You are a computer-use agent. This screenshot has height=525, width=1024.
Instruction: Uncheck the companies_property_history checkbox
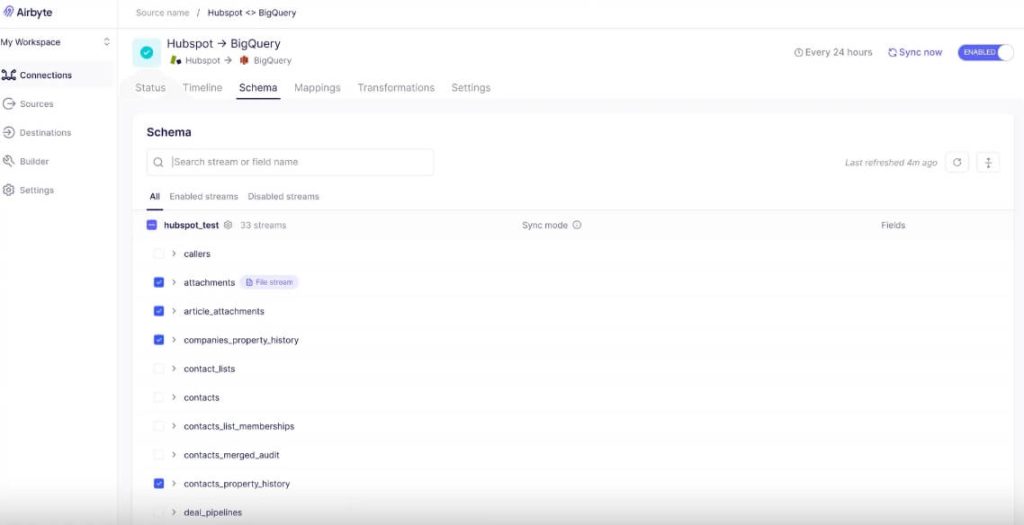tap(159, 340)
